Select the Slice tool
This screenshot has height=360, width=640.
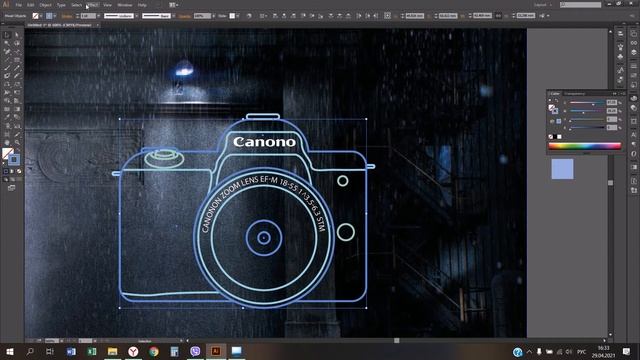[17, 134]
